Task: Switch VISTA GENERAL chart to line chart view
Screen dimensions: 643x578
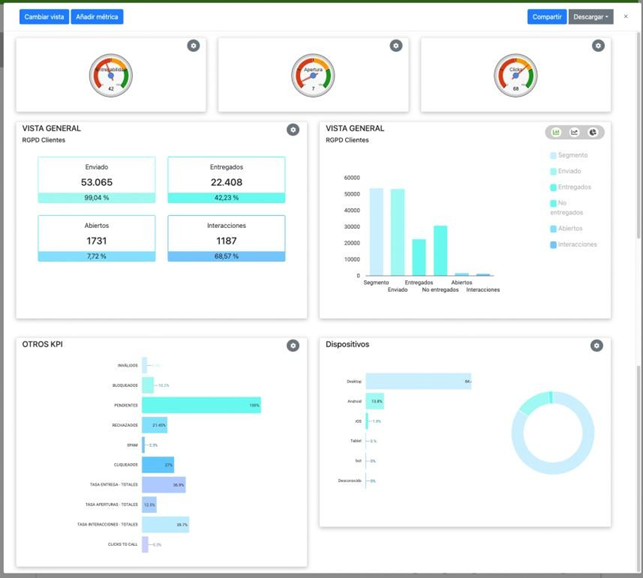Action: (574, 132)
